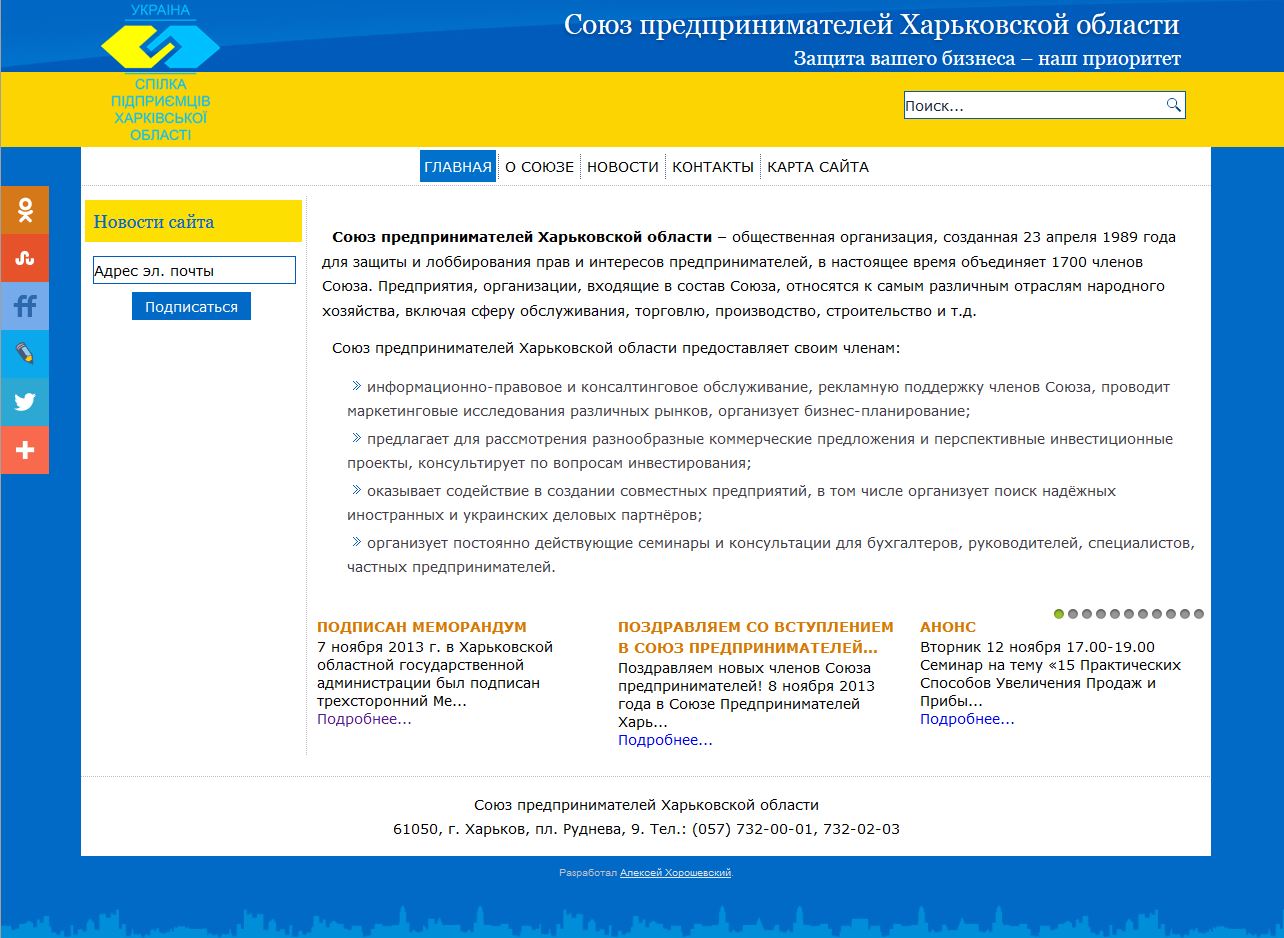
Task: Click the StumbleUpon share icon
Action: 25,258
